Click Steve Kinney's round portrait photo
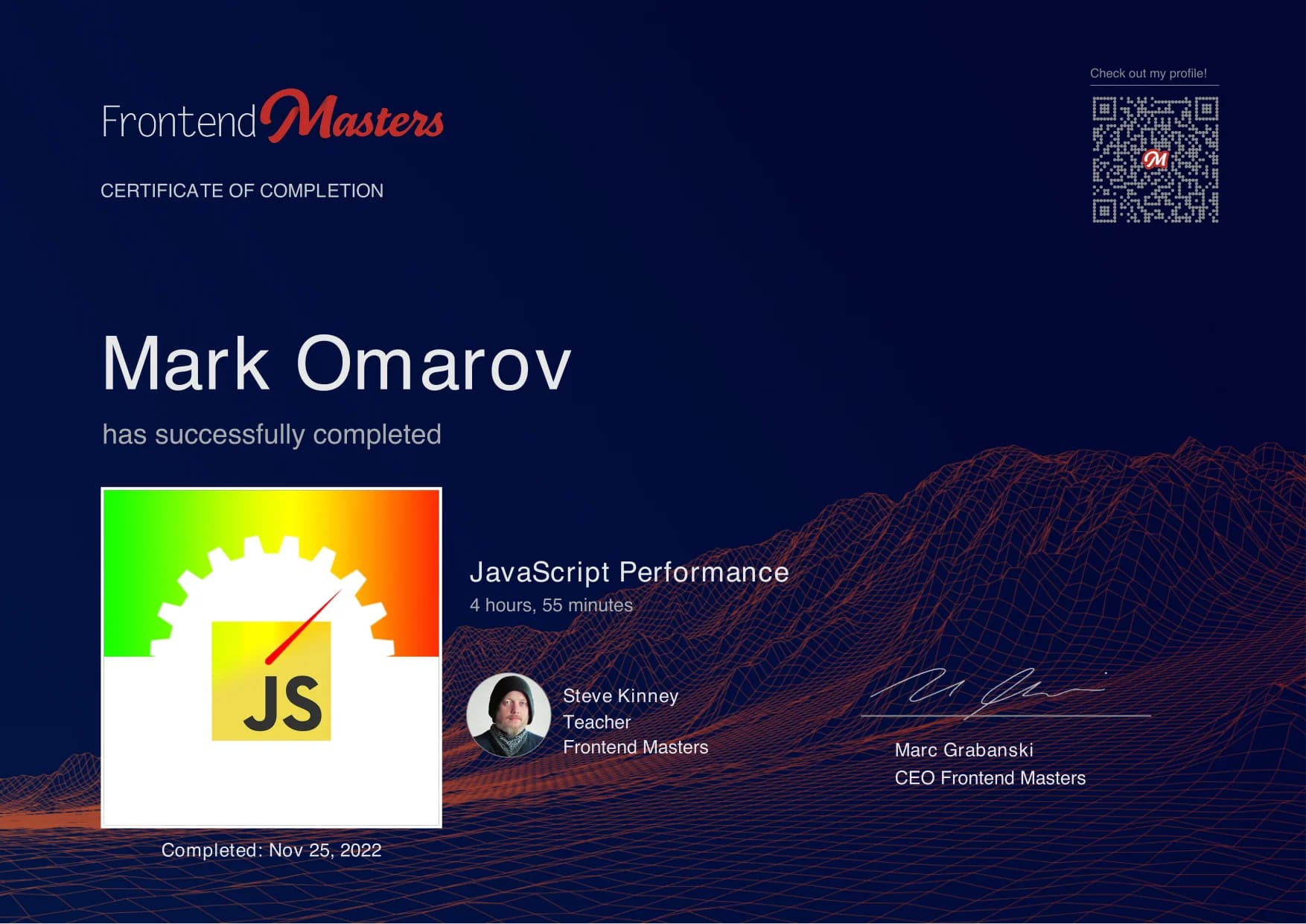This screenshot has height=924, width=1306. pyautogui.click(x=509, y=716)
